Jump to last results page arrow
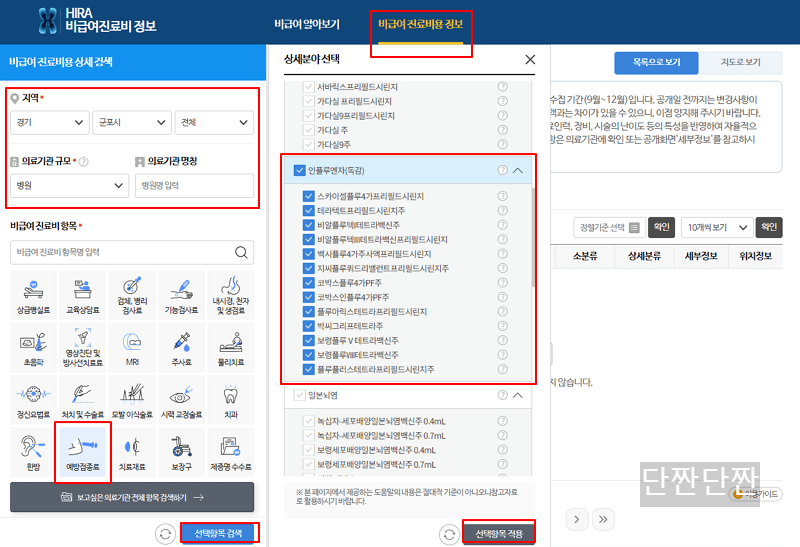 click(x=604, y=519)
